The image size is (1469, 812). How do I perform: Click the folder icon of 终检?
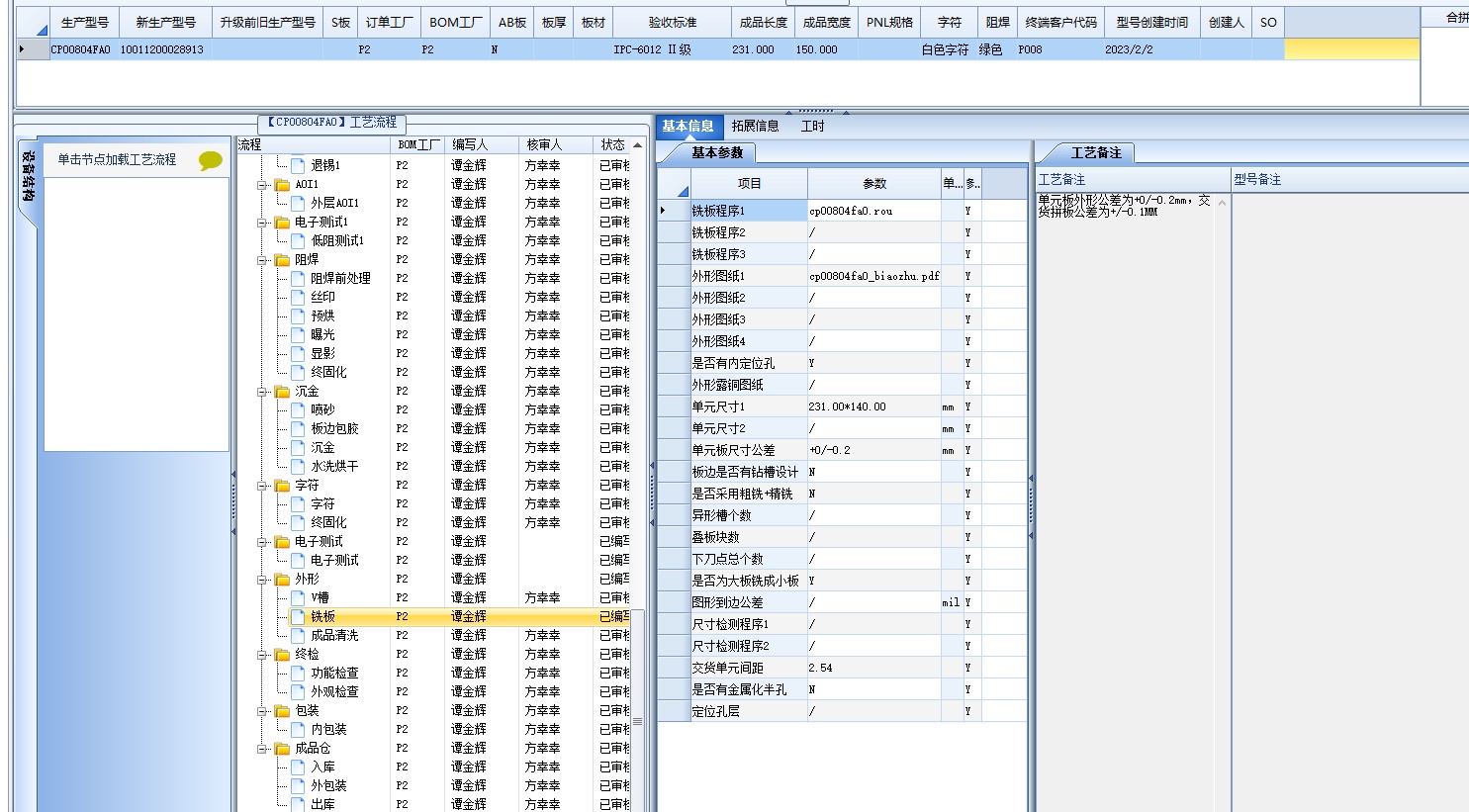coord(282,654)
